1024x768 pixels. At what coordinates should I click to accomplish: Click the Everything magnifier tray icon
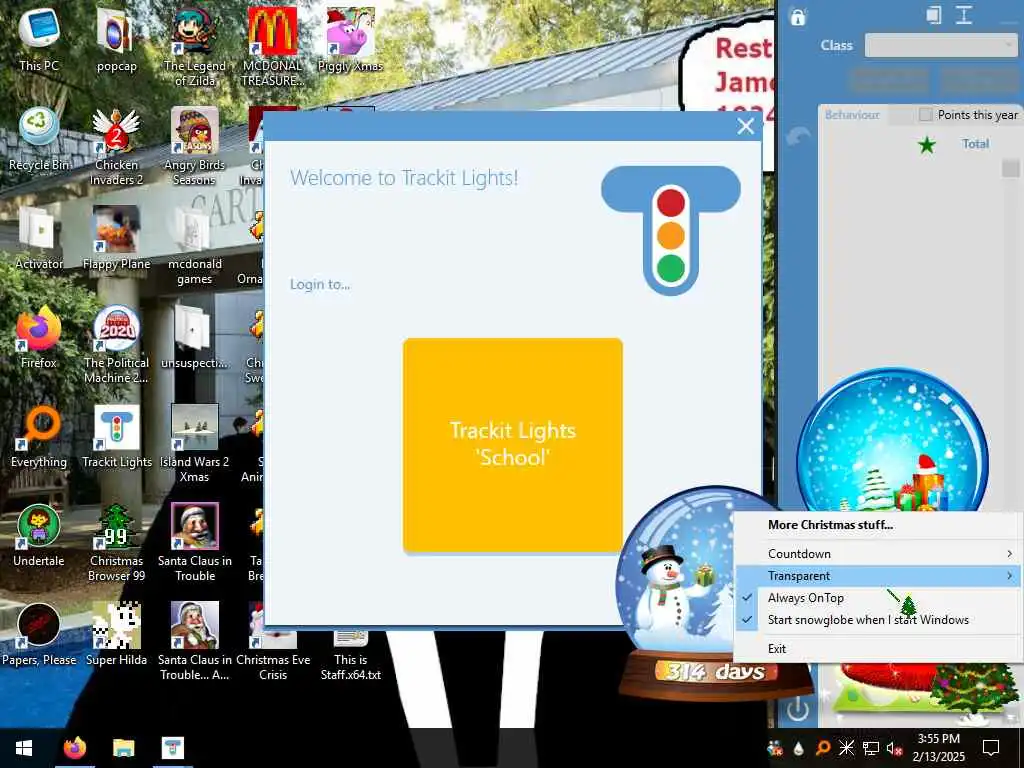point(823,748)
